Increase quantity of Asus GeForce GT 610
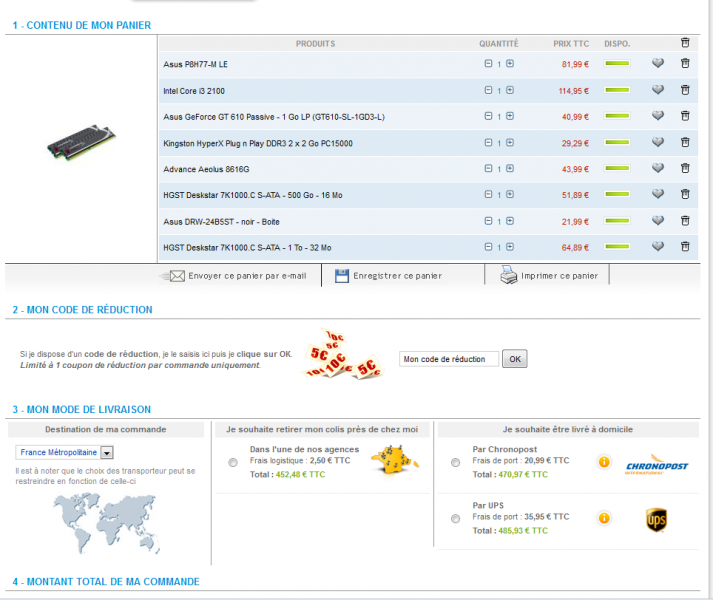Viewport: 713px width, 600px height. [x=510, y=116]
